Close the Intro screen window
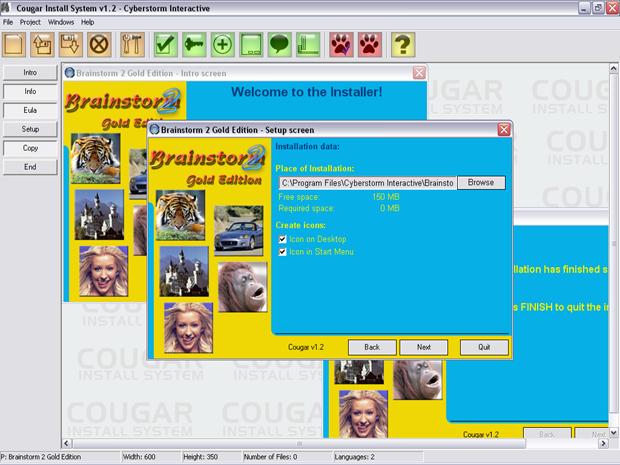Viewport: 620px width, 465px height. [419, 73]
